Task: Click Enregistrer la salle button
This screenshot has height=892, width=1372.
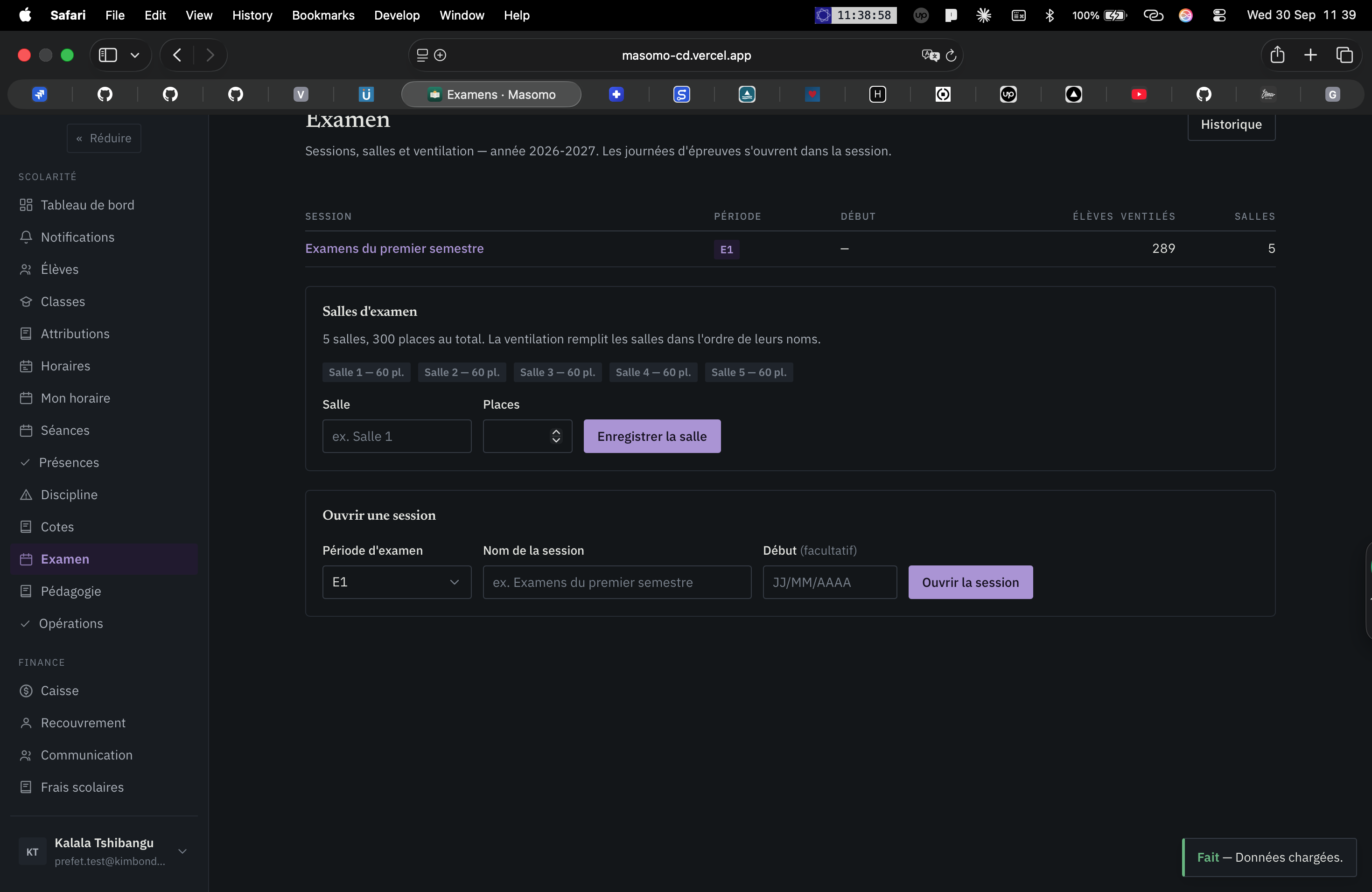Action: click(x=652, y=436)
